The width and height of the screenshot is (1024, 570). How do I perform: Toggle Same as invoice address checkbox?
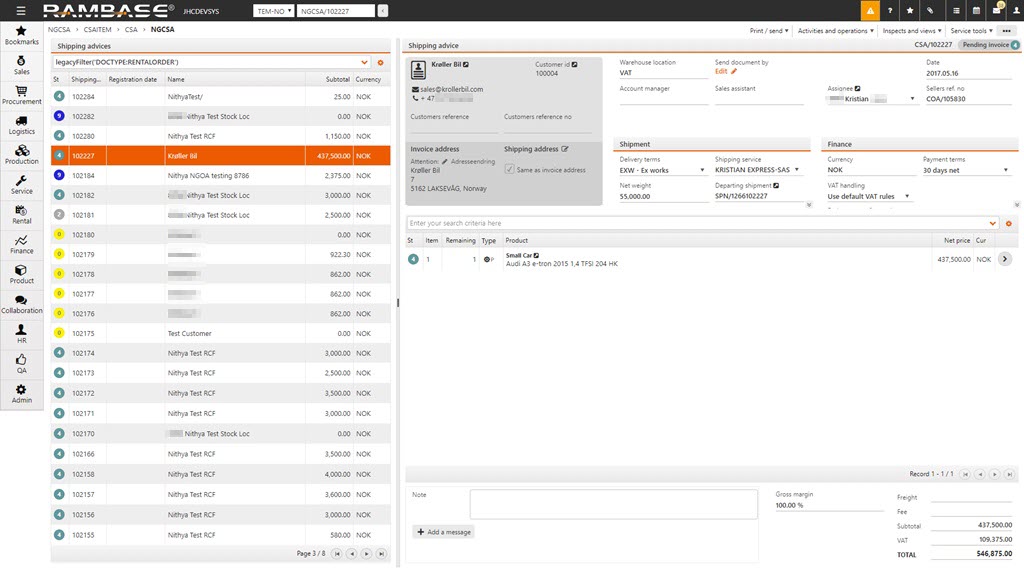(510, 170)
